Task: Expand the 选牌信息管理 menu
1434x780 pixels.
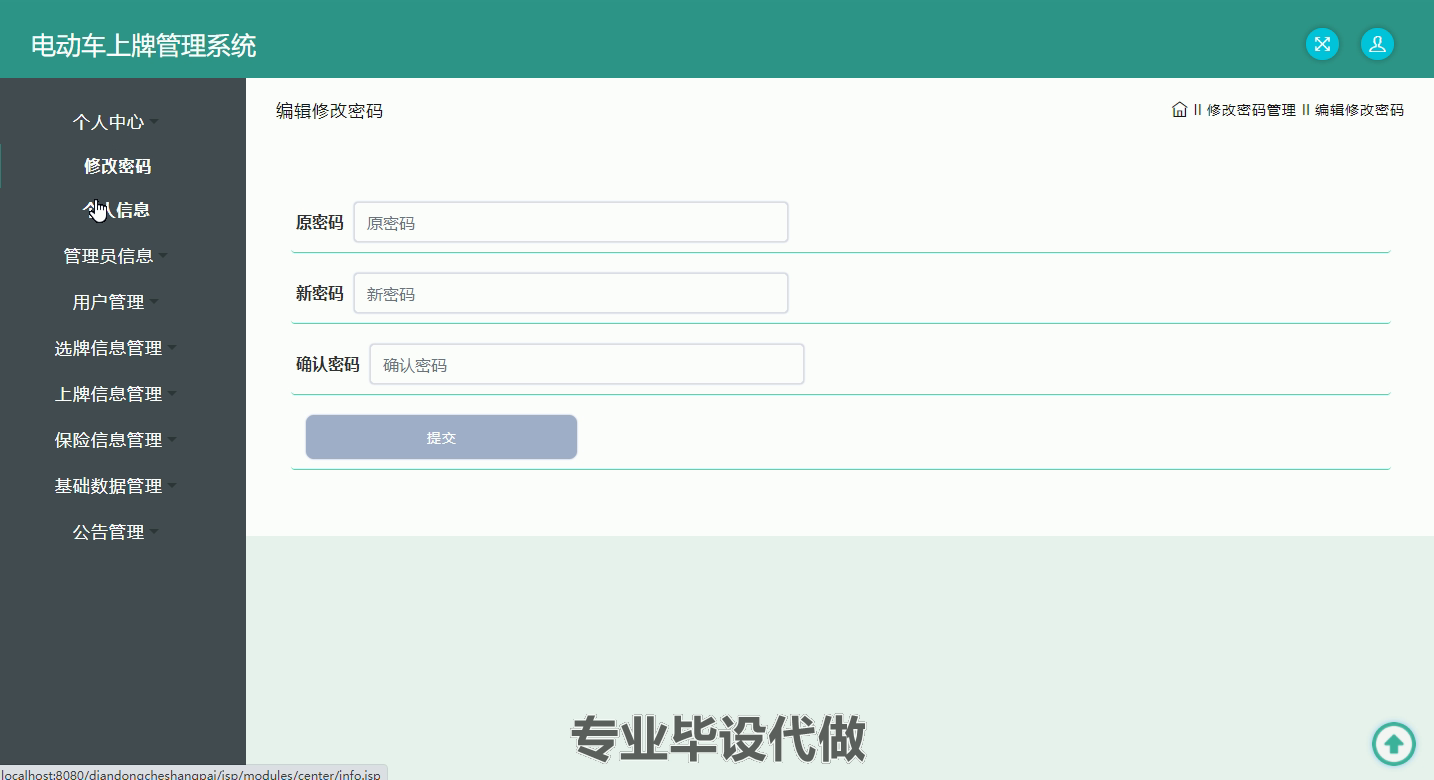Action: (115, 348)
